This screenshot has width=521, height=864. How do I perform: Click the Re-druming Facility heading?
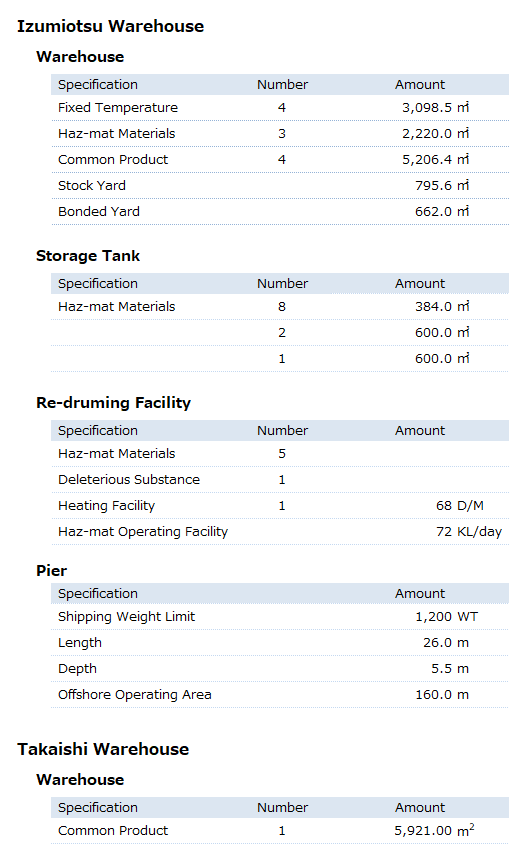pyautogui.click(x=113, y=402)
